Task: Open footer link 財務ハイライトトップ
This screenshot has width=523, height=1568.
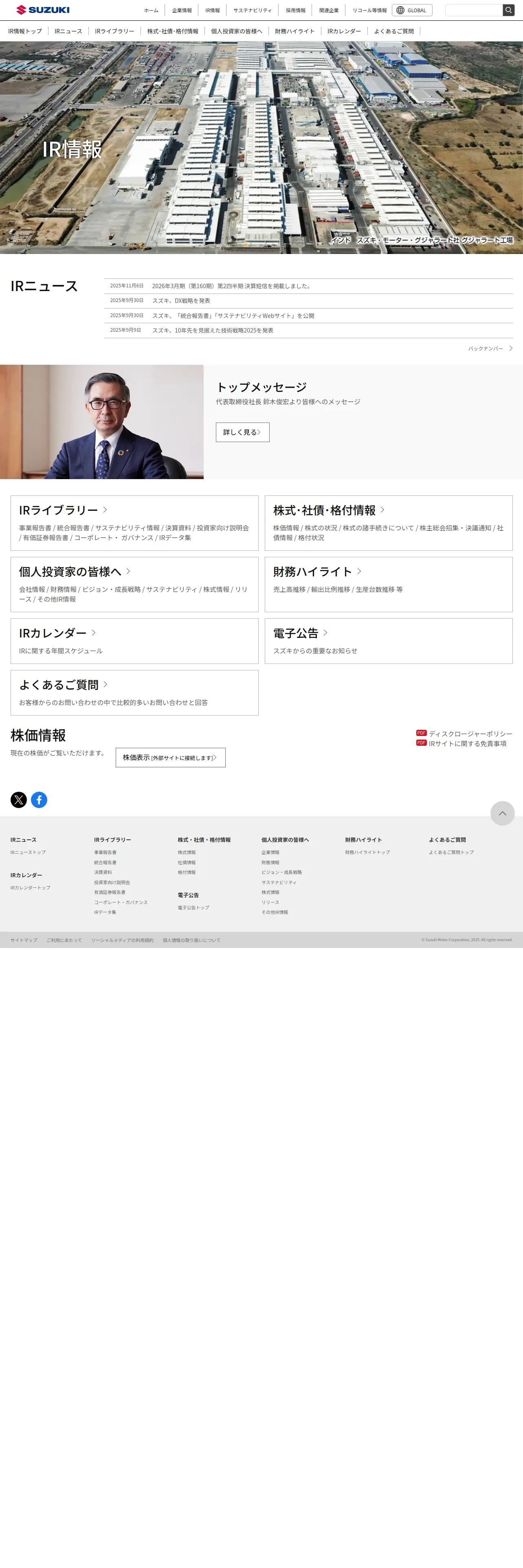Action: click(x=368, y=852)
